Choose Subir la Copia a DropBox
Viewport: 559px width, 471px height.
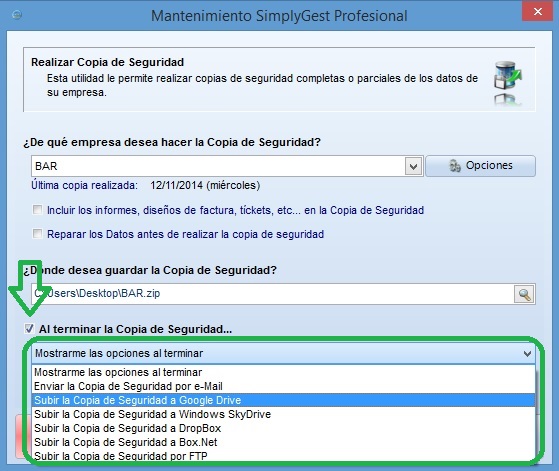click(283, 428)
